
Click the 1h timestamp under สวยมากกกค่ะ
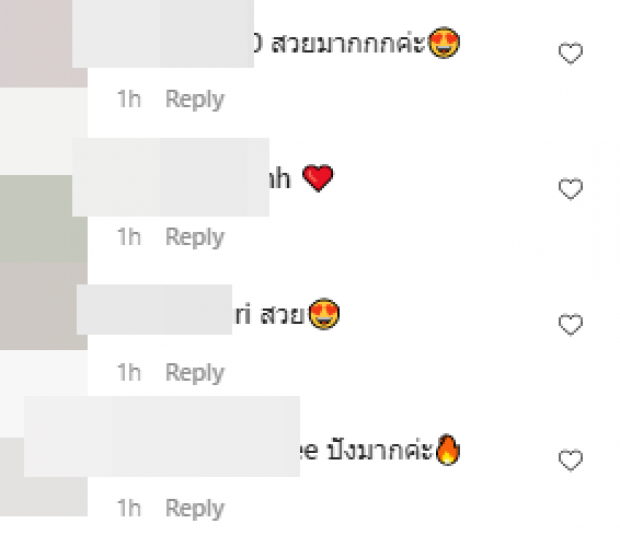129,99
